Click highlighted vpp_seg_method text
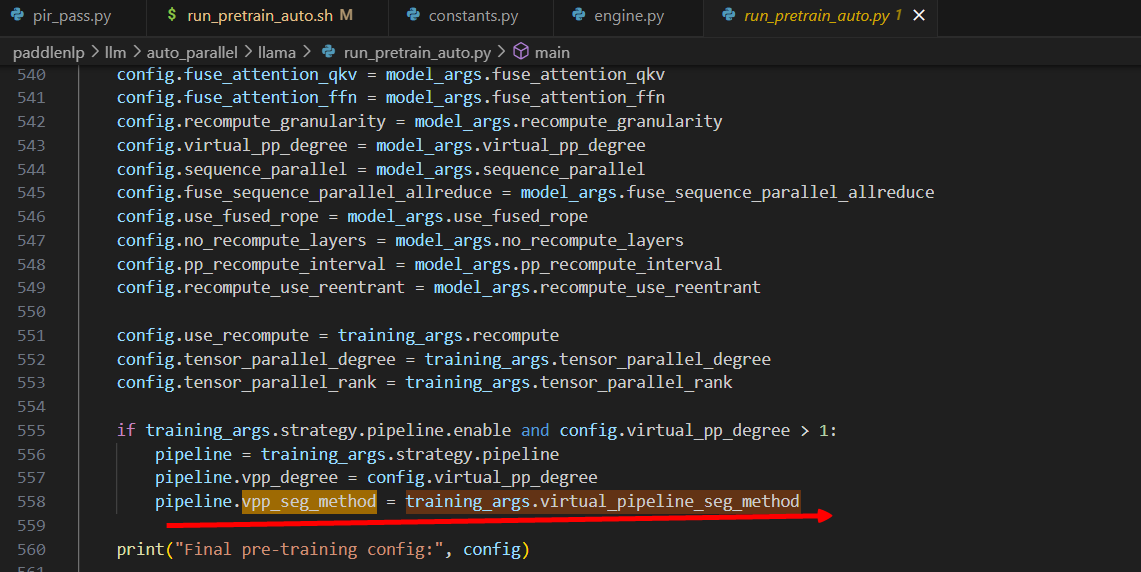Viewport: 1141px width, 572px height. (x=309, y=501)
